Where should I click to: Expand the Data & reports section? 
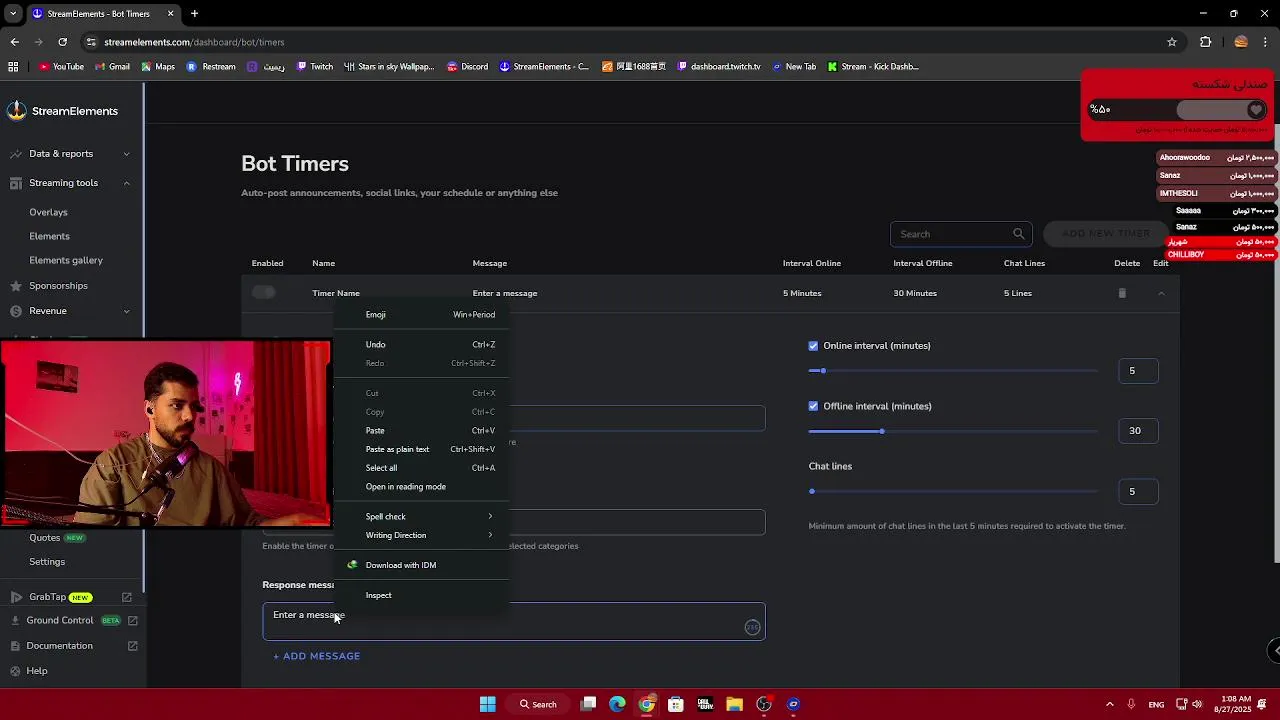click(x=126, y=154)
